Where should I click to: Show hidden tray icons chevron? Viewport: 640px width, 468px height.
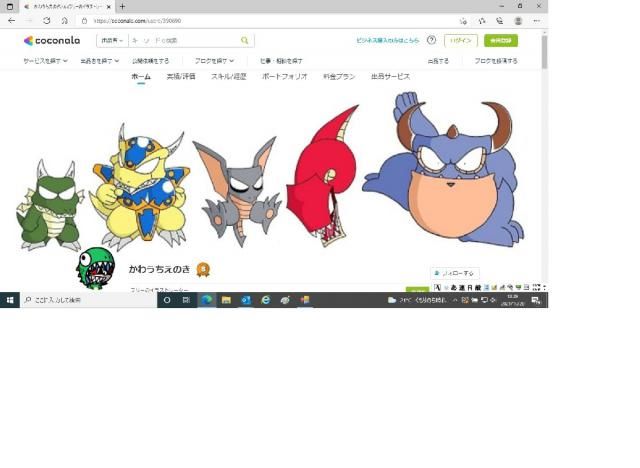(455, 300)
